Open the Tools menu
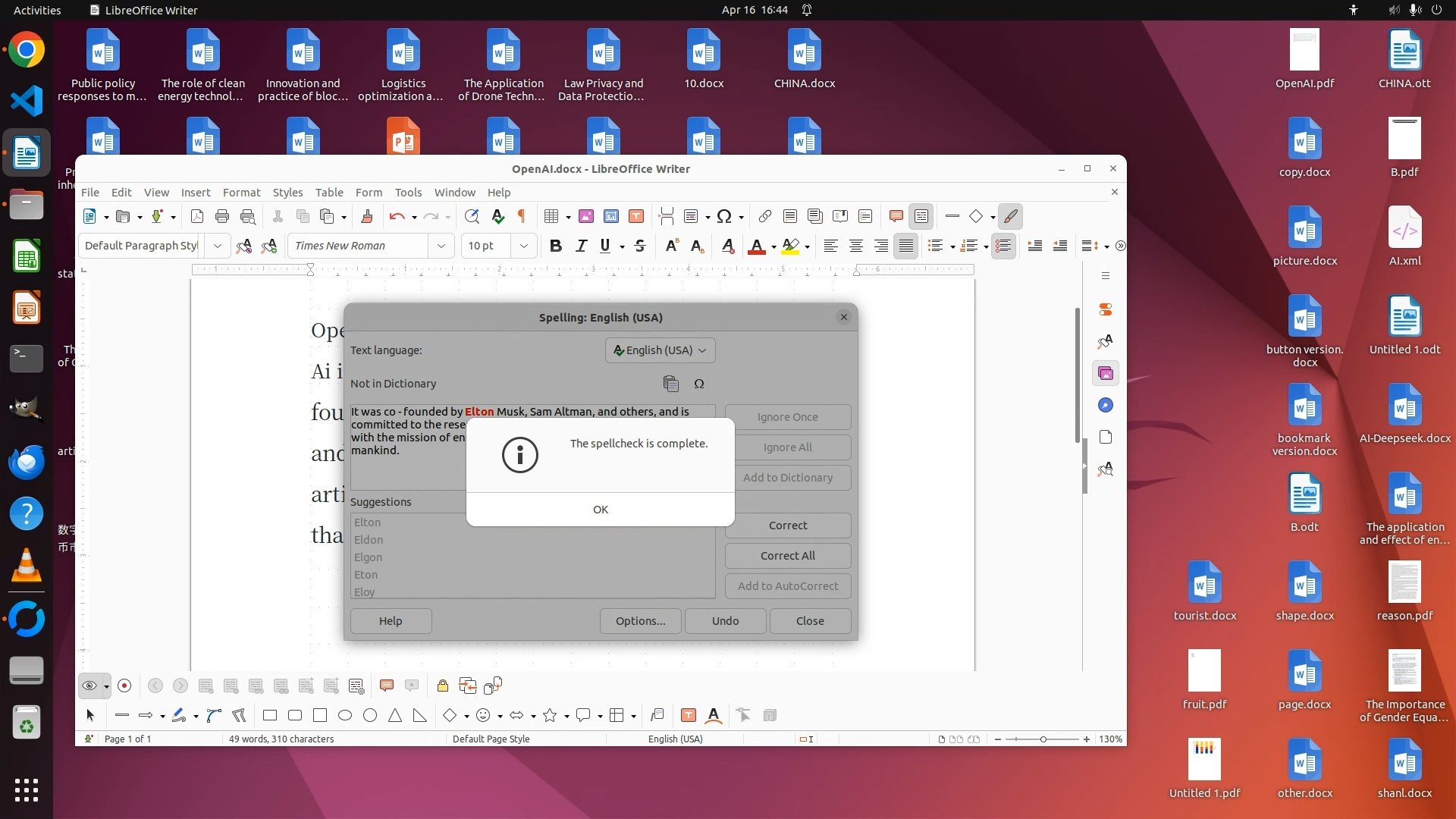Viewport: 1456px width, 819px height. [407, 193]
